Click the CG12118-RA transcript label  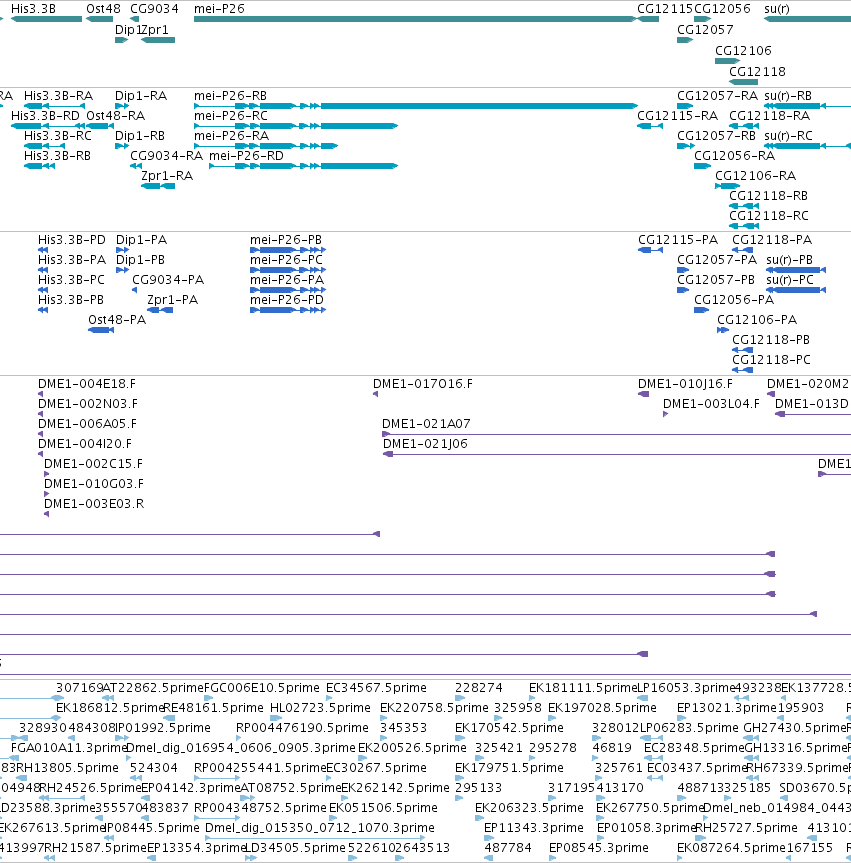770,116
